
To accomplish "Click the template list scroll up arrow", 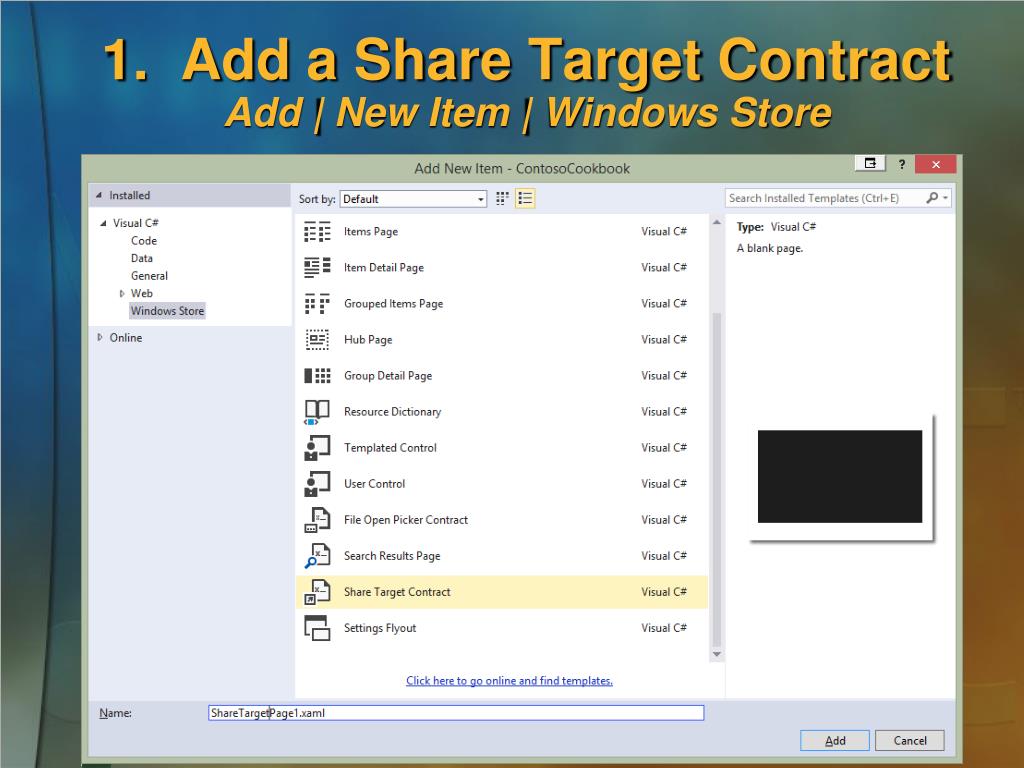I will click(x=716, y=223).
